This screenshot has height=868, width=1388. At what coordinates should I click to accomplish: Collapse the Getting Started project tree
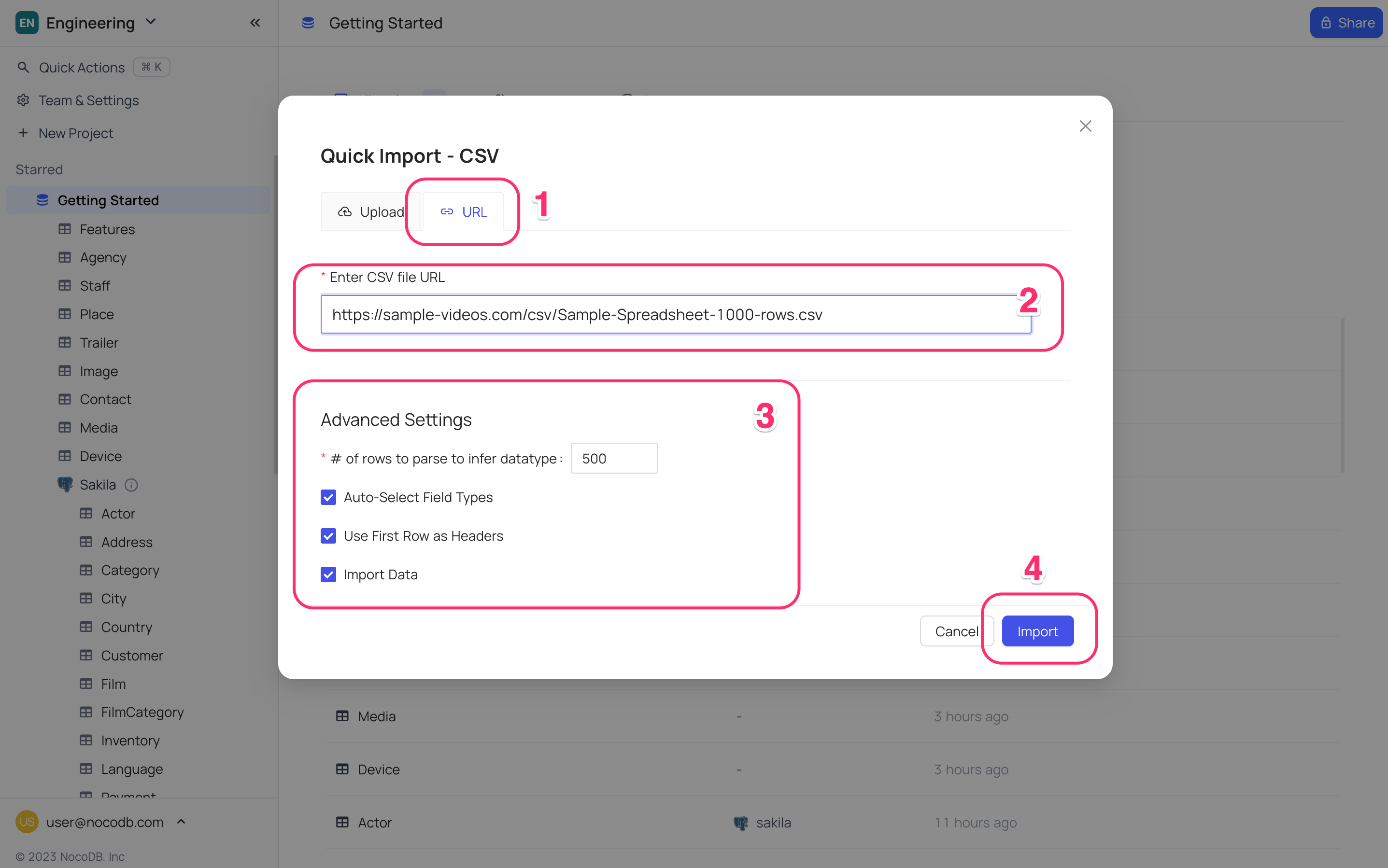(x=138, y=200)
